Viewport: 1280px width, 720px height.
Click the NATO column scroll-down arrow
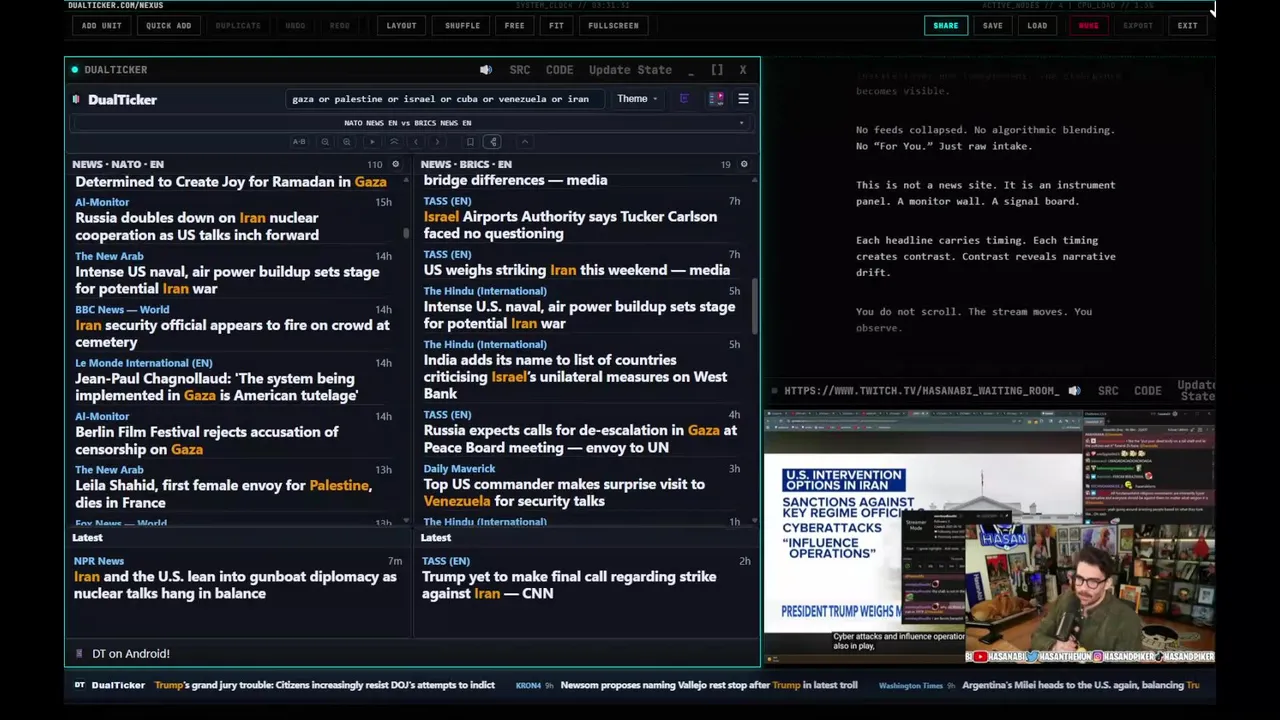click(406, 521)
